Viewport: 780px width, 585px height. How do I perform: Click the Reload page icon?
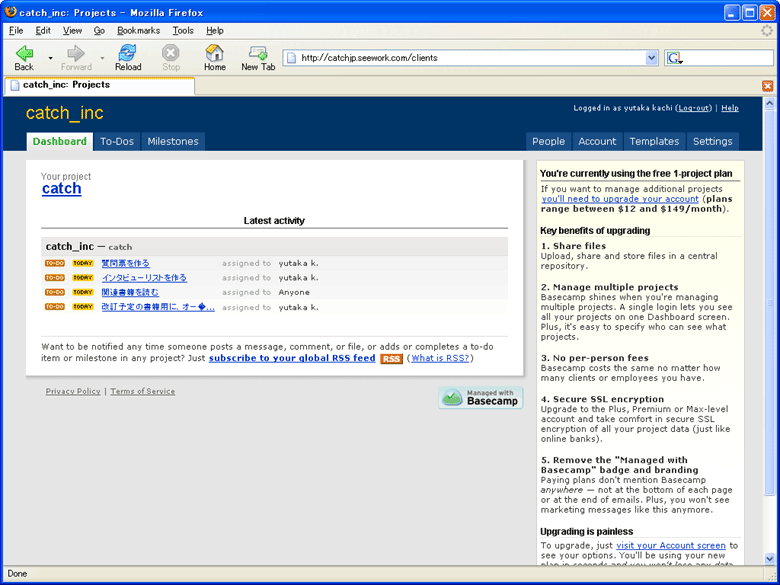tap(127, 53)
